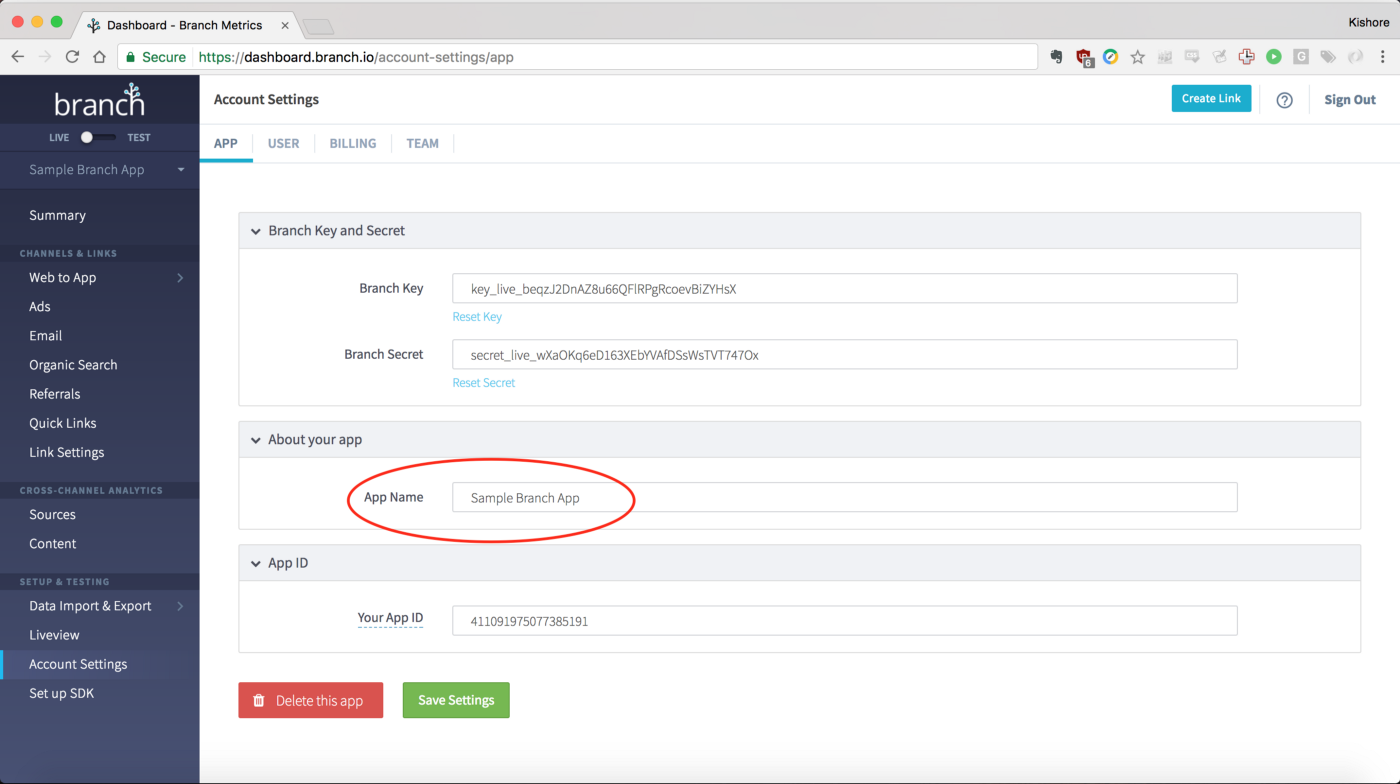The height and width of the screenshot is (784, 1400).
Task: Click the gray G extension icon
Action: coord(1301,57)
